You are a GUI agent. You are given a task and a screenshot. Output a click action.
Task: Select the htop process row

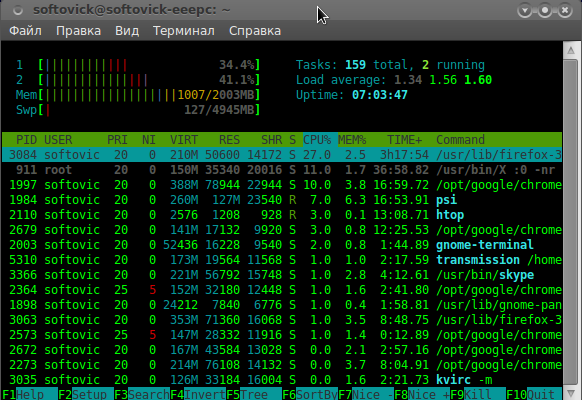(282, 215)
